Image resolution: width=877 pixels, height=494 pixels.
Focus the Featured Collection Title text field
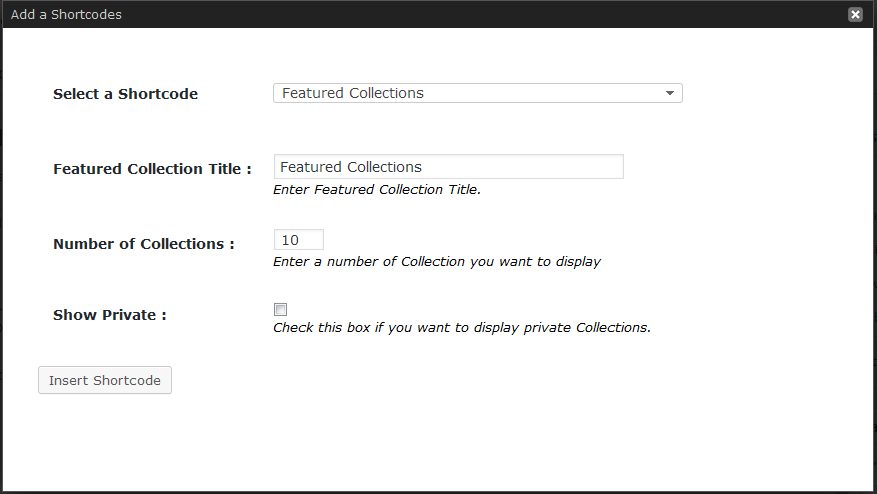coord(448,167)
